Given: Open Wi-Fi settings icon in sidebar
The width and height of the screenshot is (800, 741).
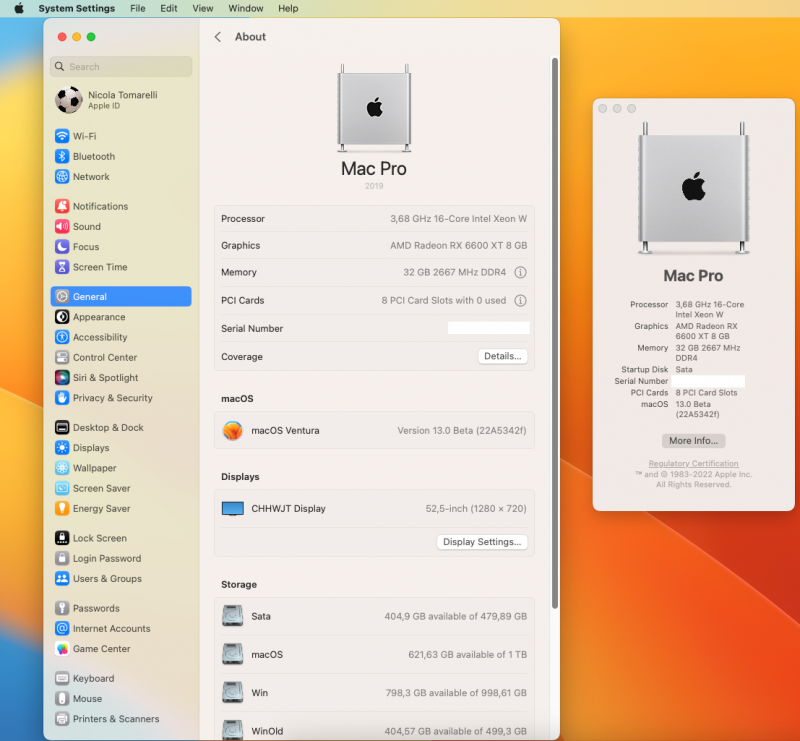Looking at the screenshot, I should pos(62,136).
